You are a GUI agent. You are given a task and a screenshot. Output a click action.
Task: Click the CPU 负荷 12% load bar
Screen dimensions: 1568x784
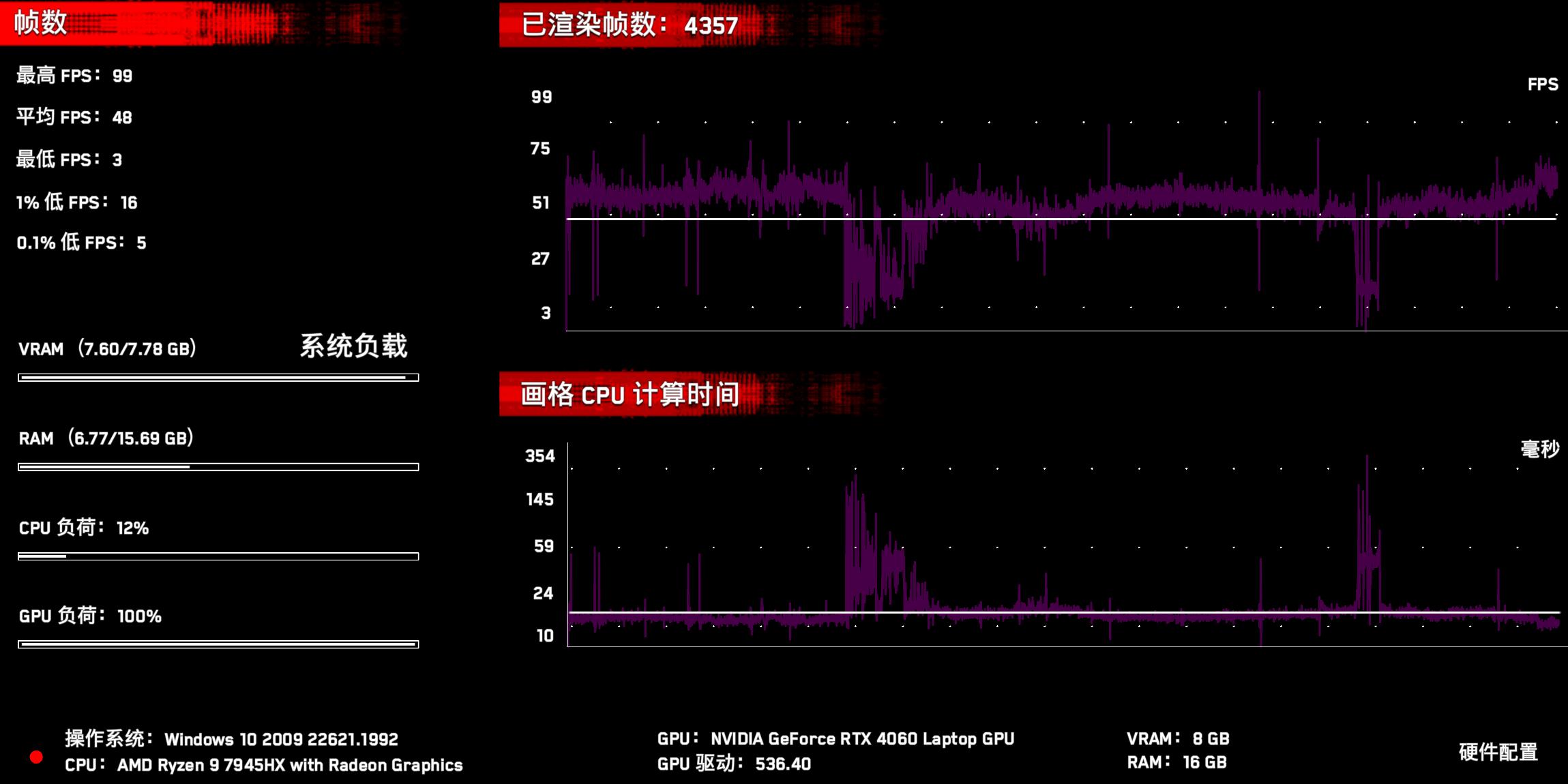[x=218, y=555]
